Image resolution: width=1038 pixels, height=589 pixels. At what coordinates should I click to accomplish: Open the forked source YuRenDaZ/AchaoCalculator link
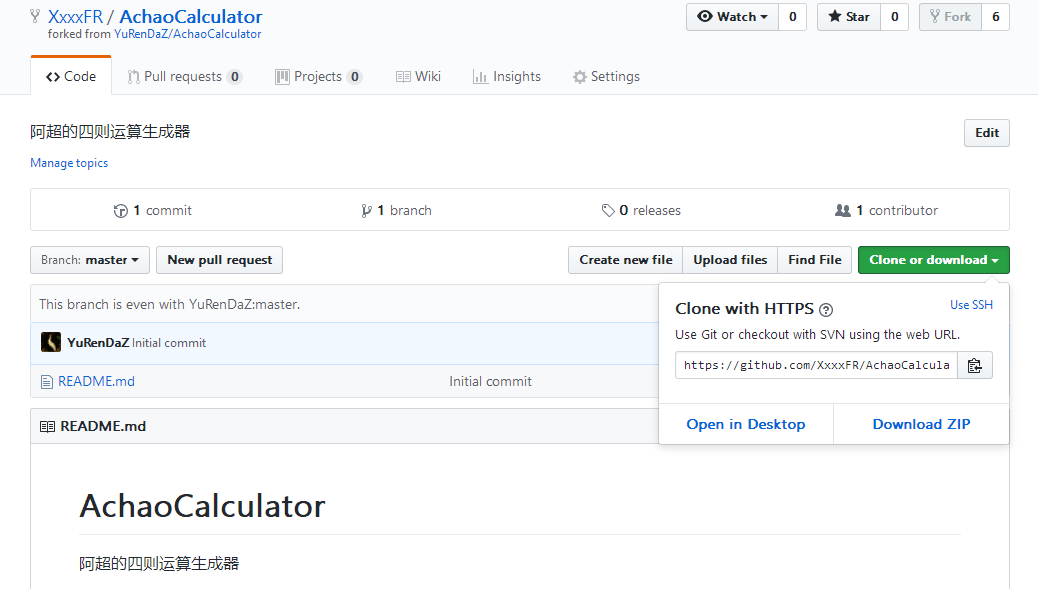(187, 34)
